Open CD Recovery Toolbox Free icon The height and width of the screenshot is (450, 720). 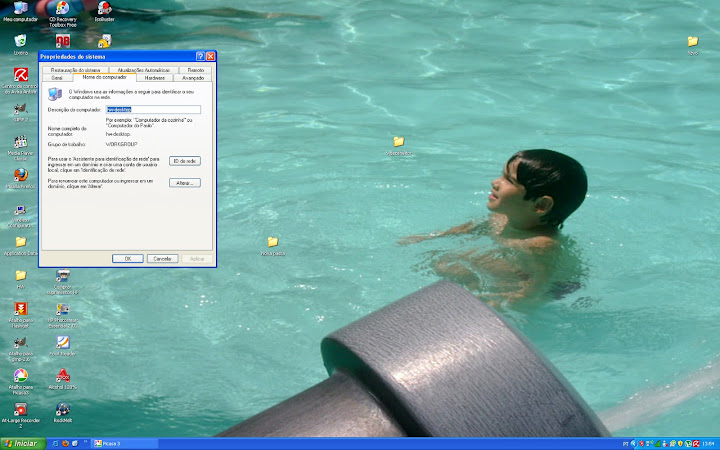62,14
